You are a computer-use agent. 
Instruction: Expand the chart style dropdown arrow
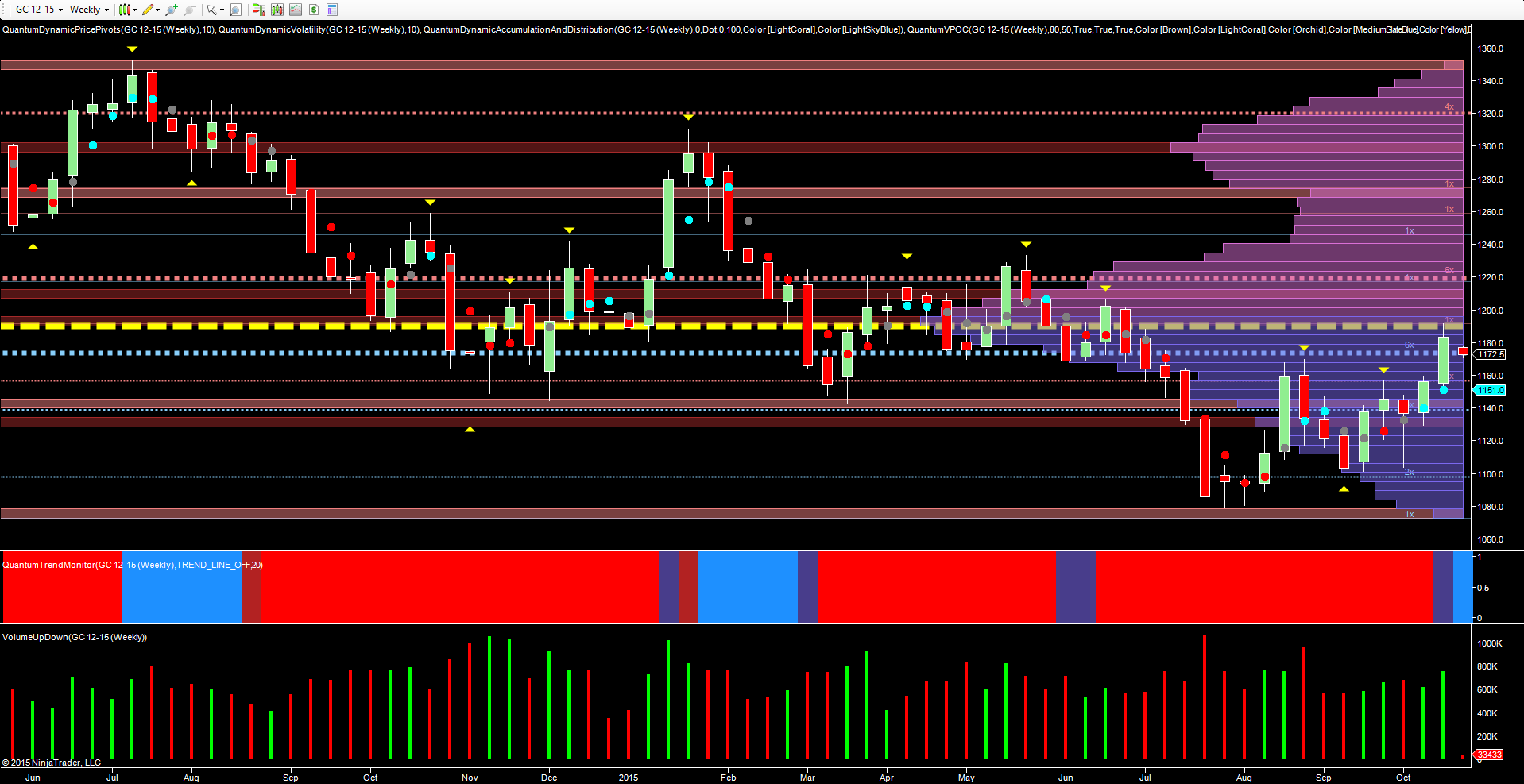(135, 10)
